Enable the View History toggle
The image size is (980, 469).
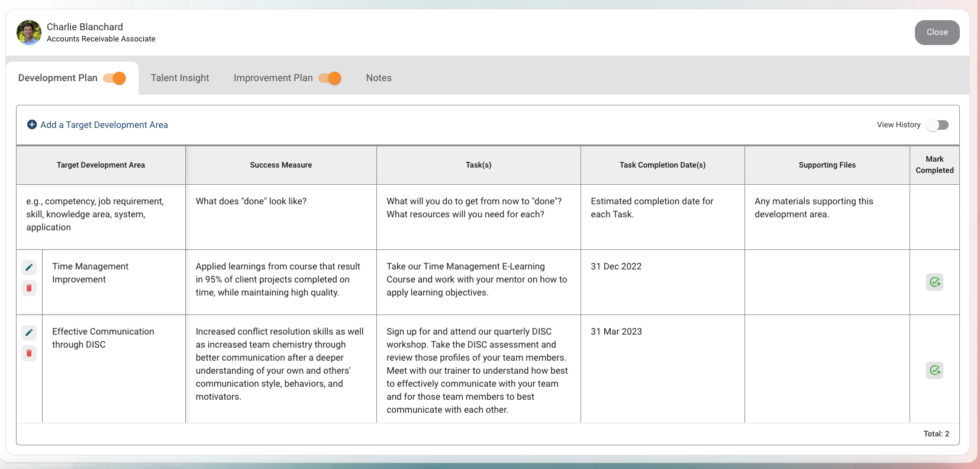click(x=936, y=125)
